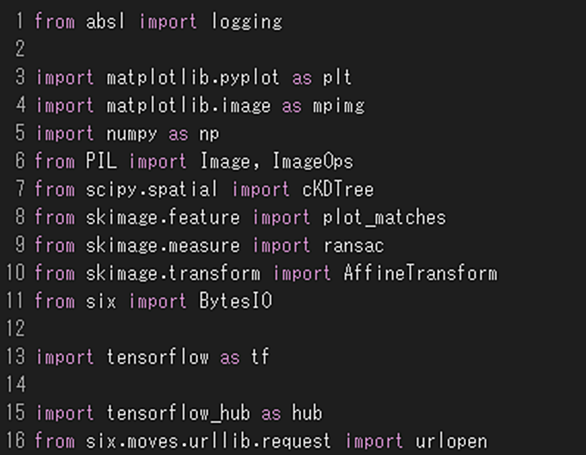Click tensorflow on line 13
The height and width of the screenshot is (455, 586).
pos(157,357)
